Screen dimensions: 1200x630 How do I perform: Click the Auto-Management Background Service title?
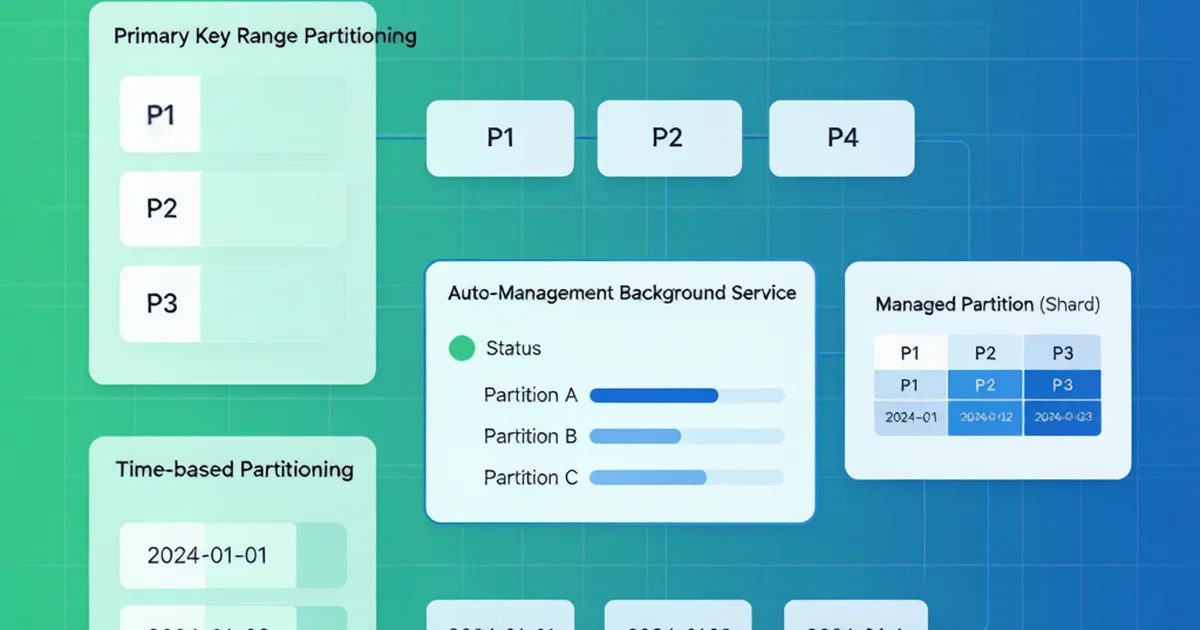[x=622, y=293]
